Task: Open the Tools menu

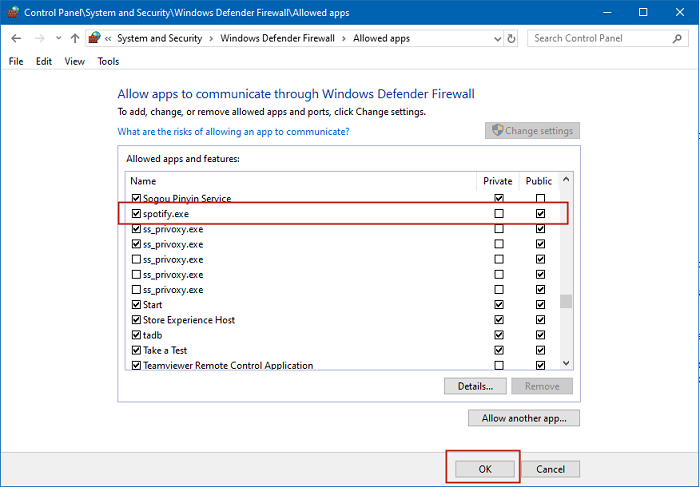Action: pos(108,61)
